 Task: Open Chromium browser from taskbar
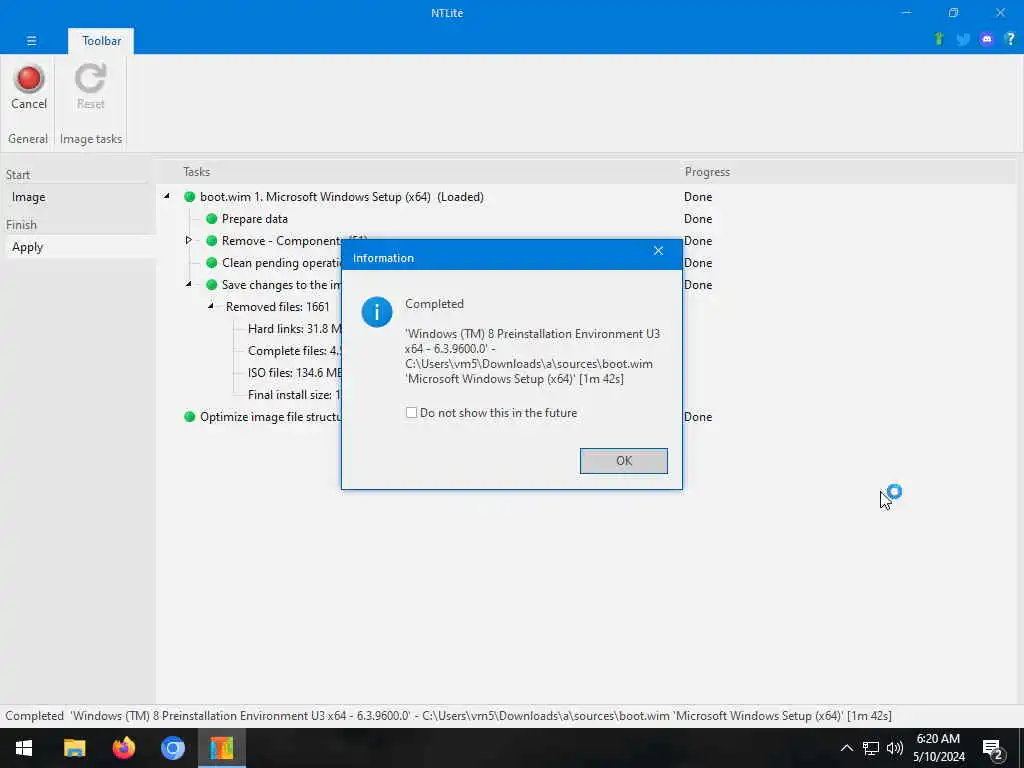172,748
